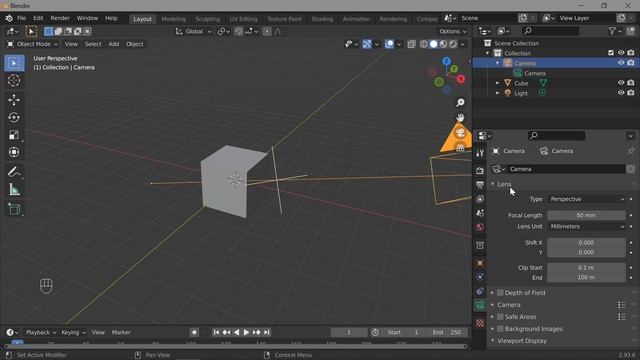Click the End frame 250 field

point(447,333)
